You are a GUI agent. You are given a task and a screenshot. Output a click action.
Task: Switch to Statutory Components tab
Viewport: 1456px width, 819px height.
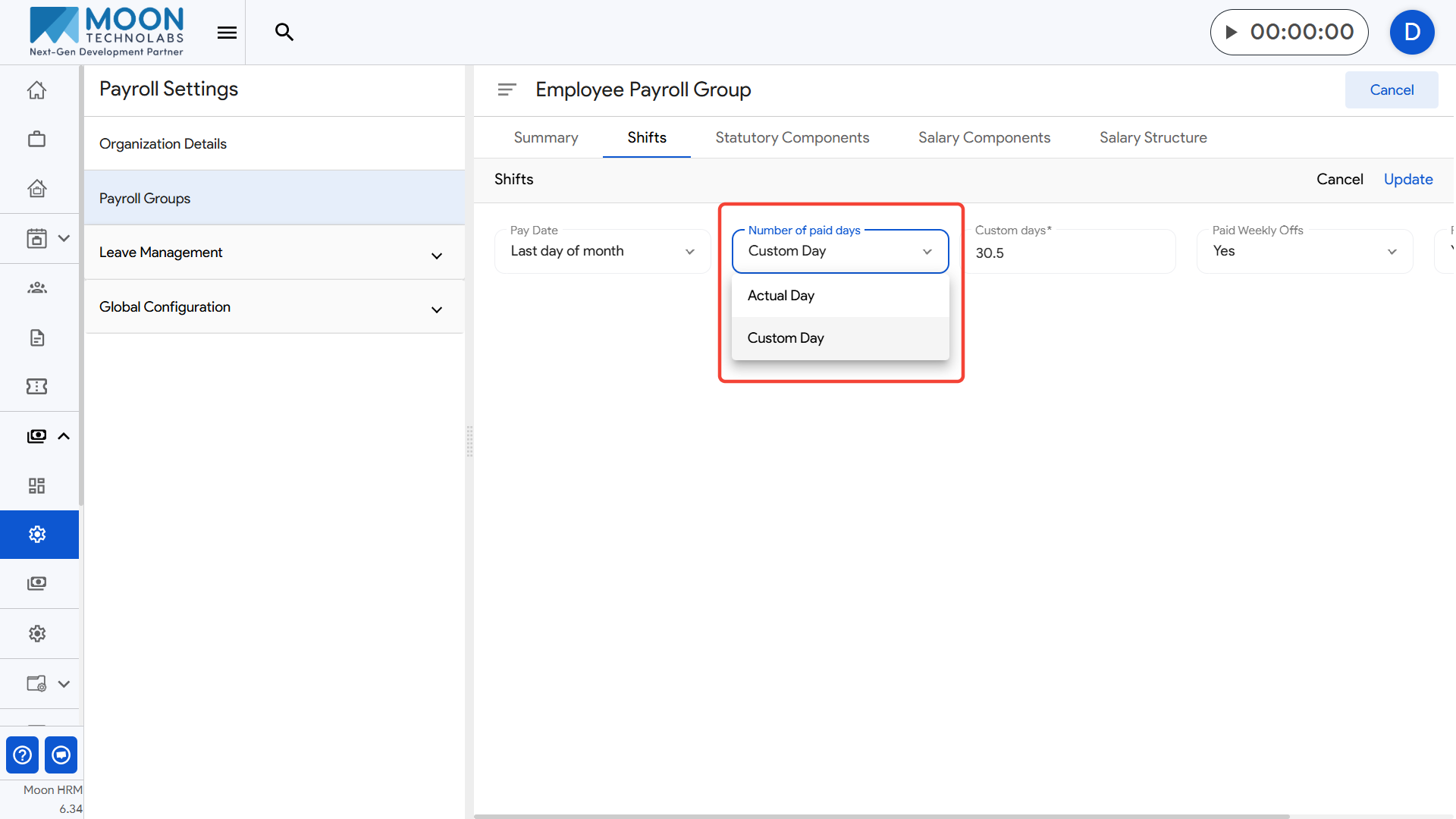(792, 137)
